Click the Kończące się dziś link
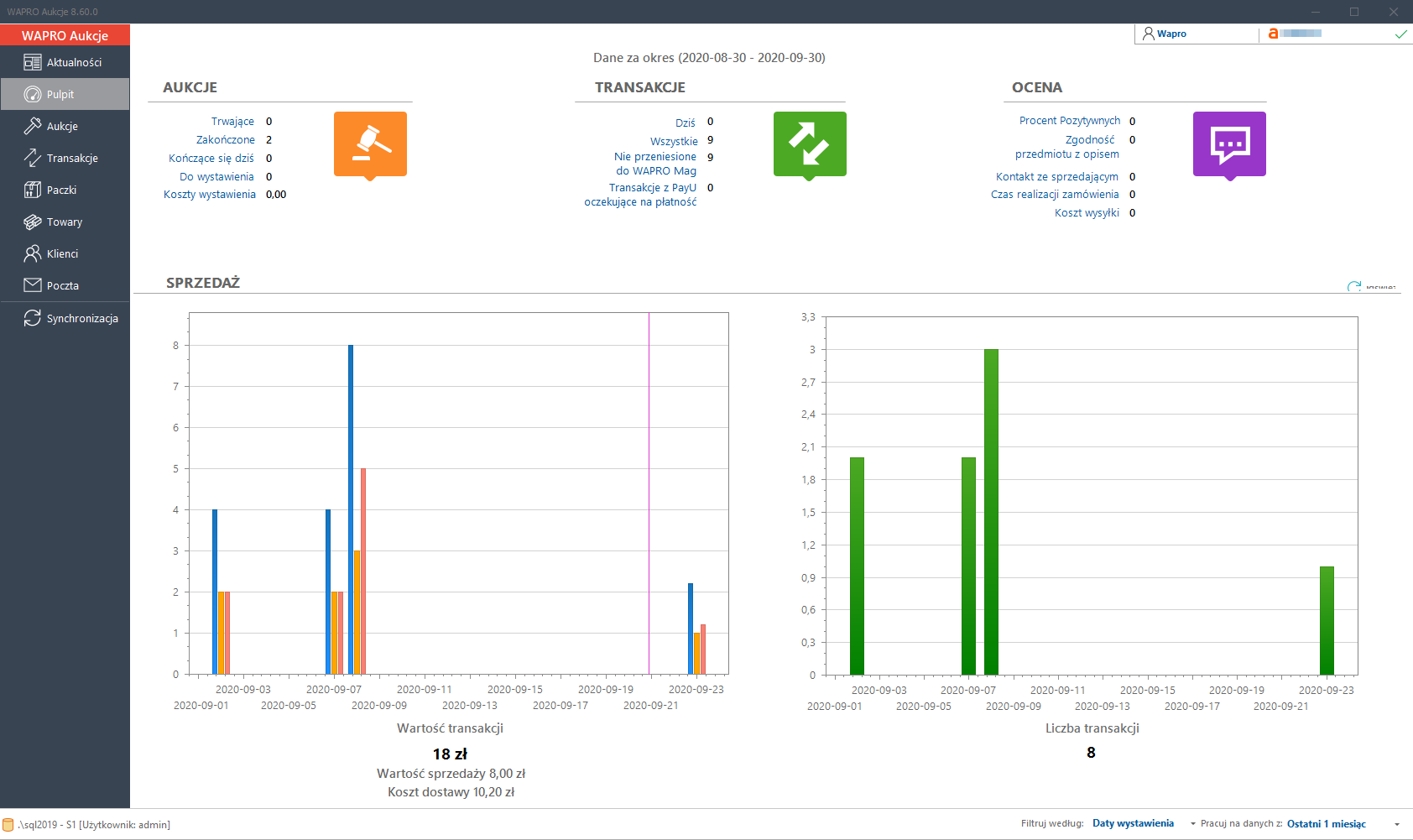 tap(211, 159)
